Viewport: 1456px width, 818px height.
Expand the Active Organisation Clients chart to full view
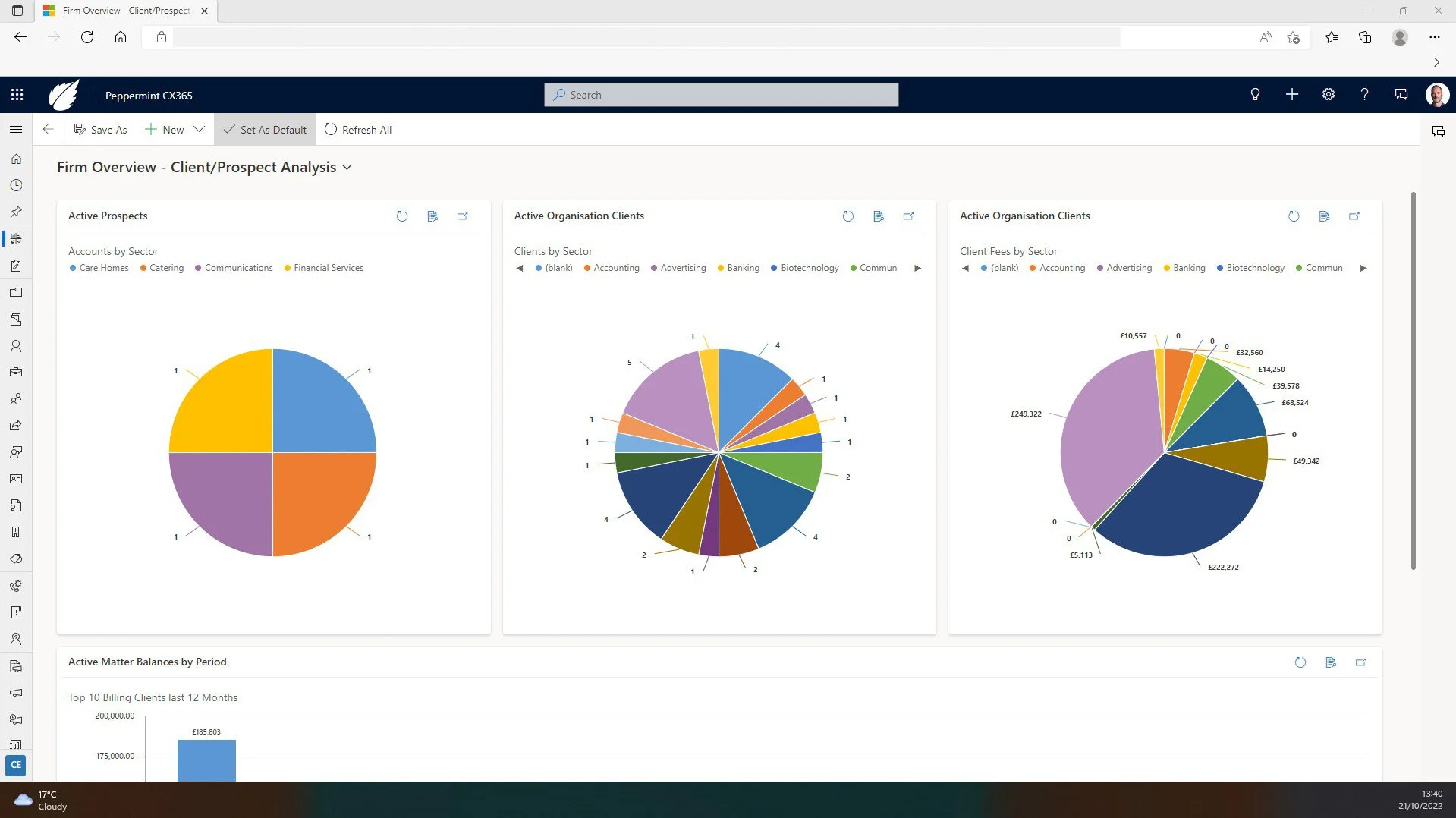pyautogui.click(x=908, y=216)
